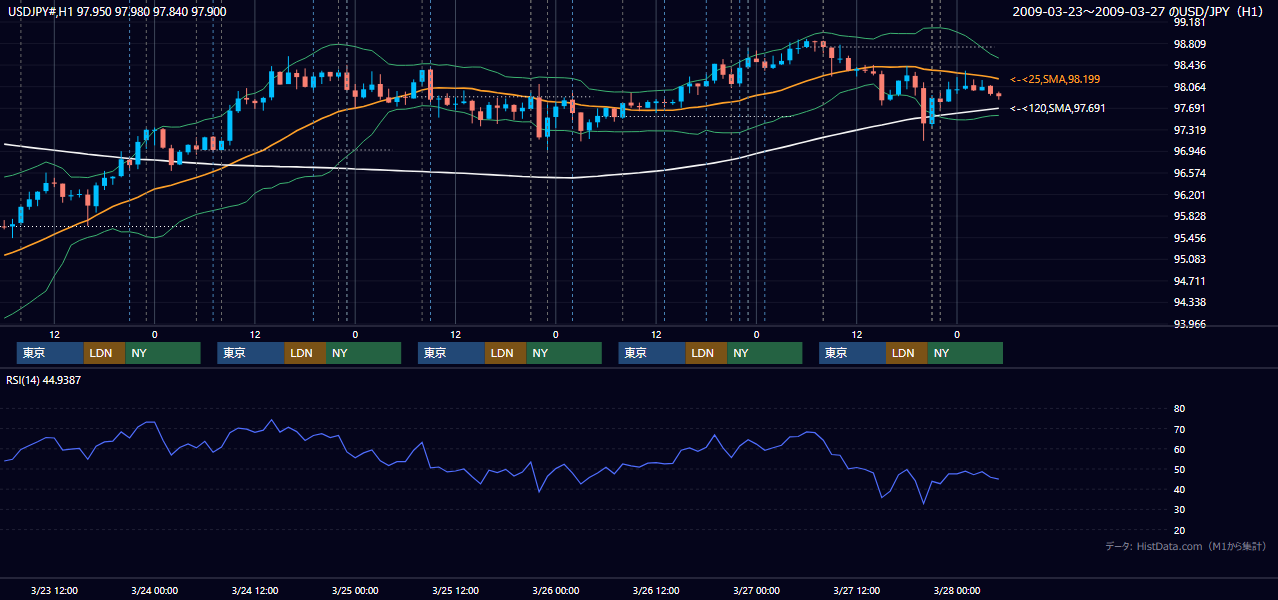Click the 98.064 price axis value

pos(1192,87)
